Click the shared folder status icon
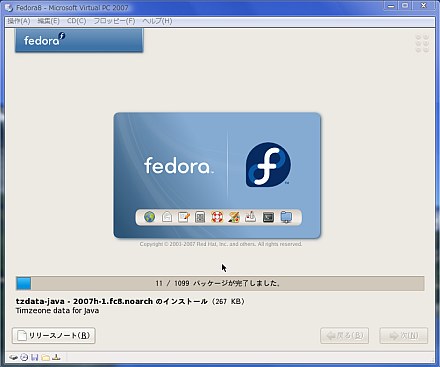Viewport: 440px width, 367px height. click(x=46, y=358)
